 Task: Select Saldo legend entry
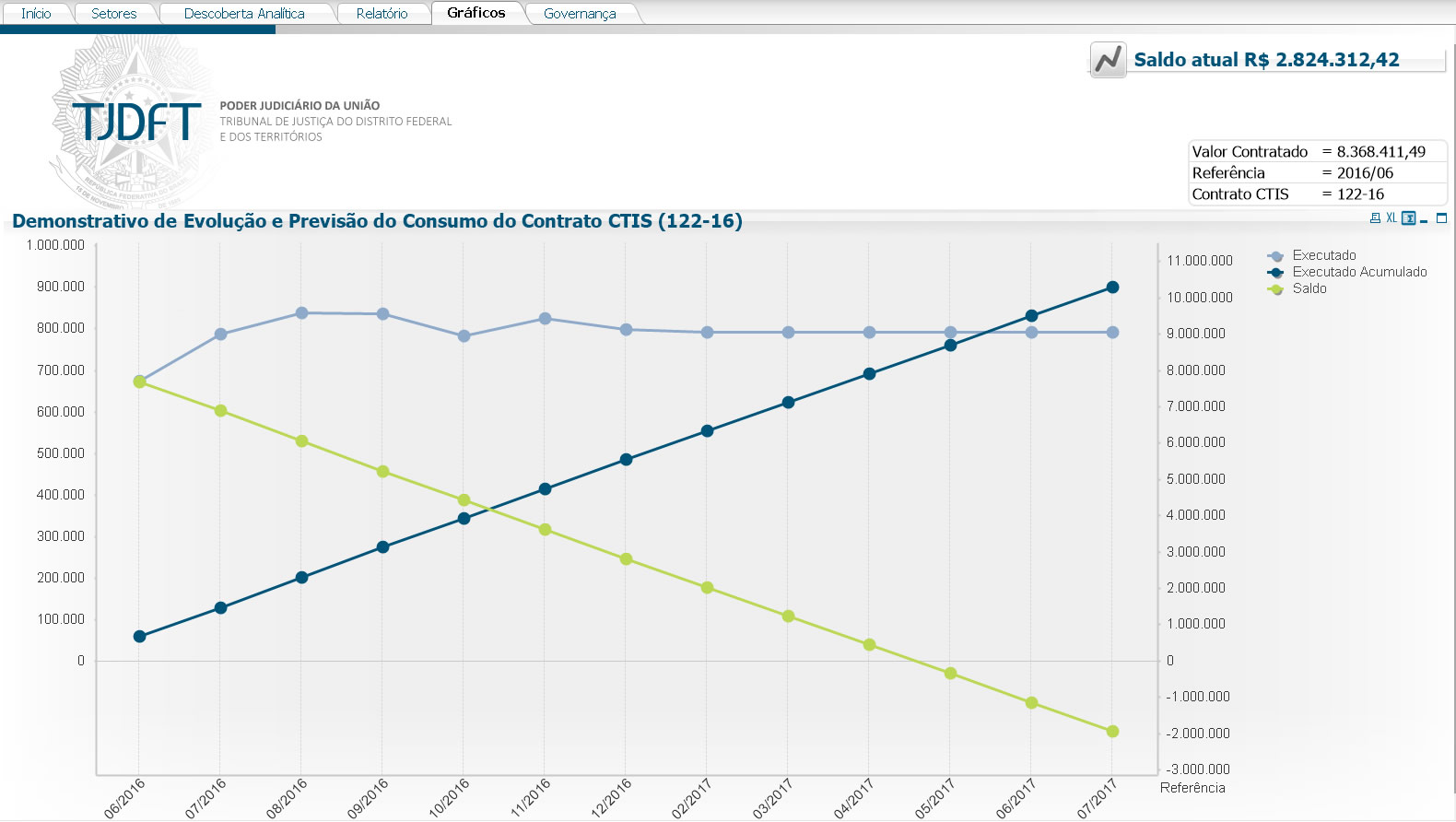click(x=1309, y=288)
